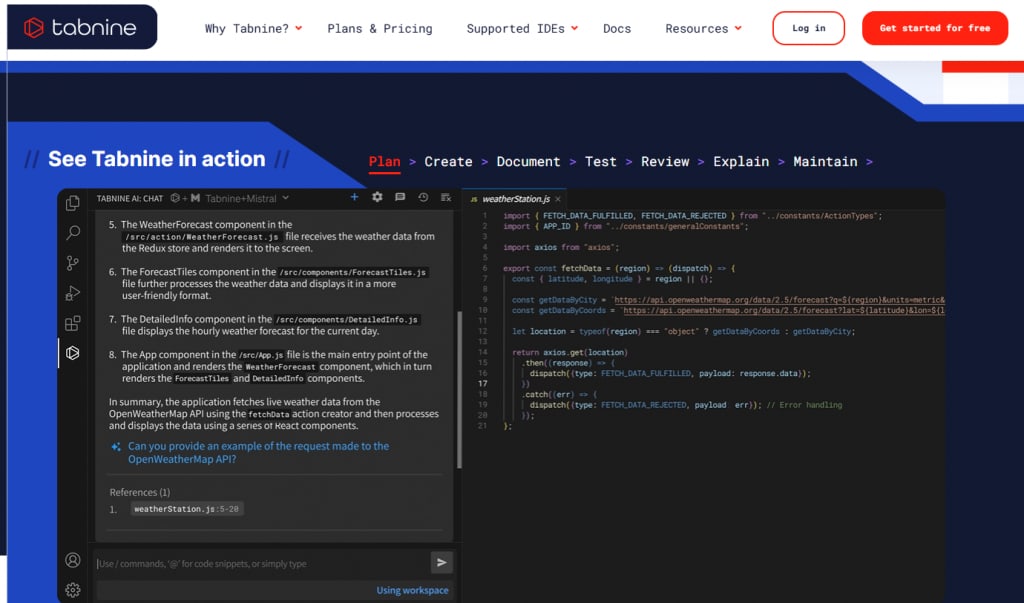Click References (1) heading
This screenshot has height=603, width=1024.
pos(140,493)
